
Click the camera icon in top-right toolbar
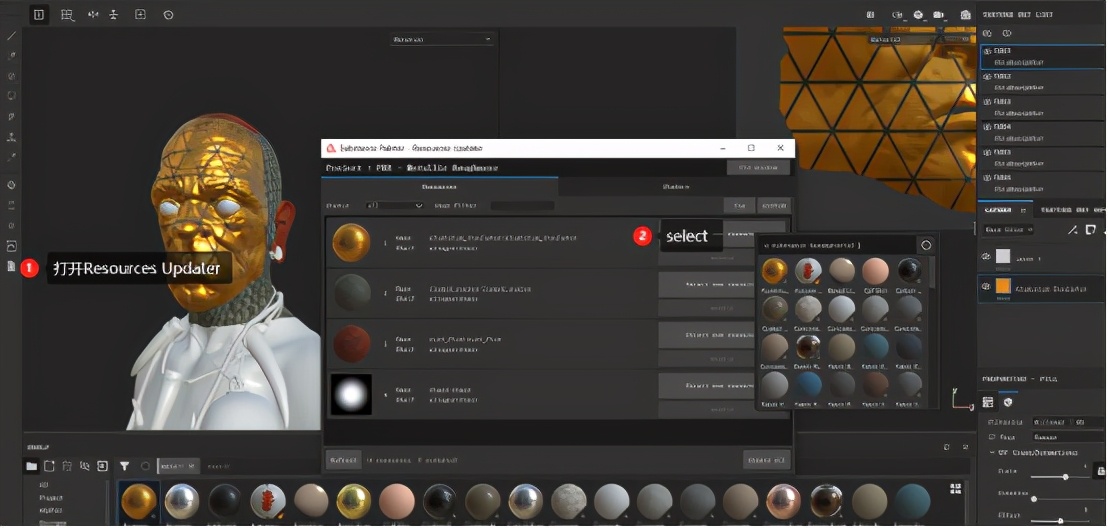click(x=938, y=15)
